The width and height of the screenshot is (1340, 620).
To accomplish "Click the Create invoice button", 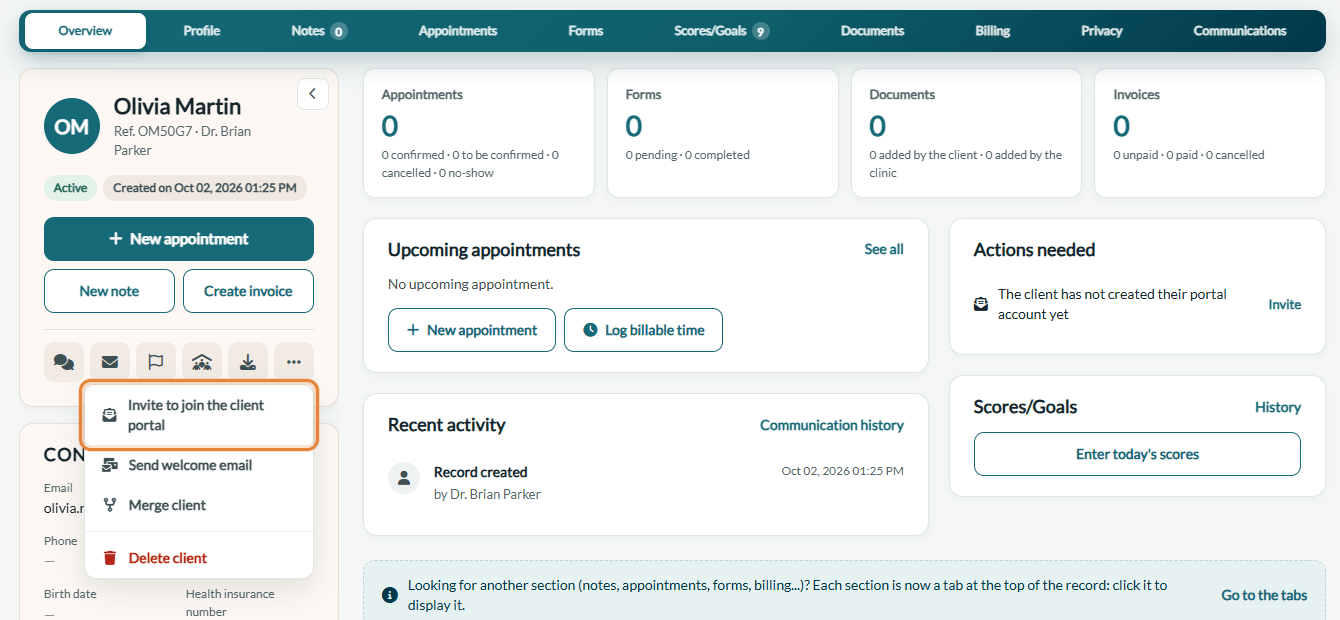I will coord(248,291).
